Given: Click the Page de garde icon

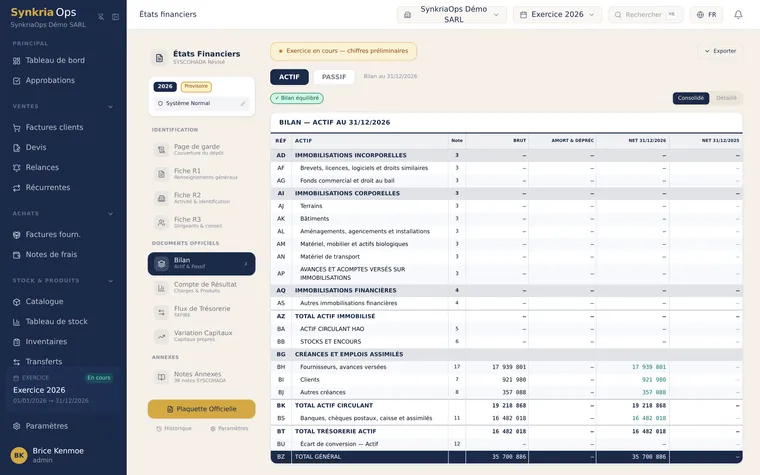Looking at the screenshot, I should (x=161, y=150).
